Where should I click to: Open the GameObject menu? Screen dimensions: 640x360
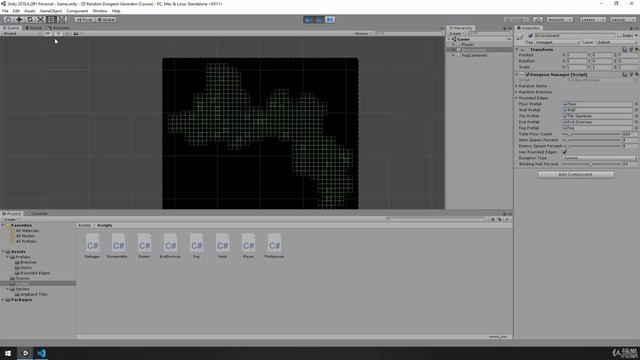point(51,11)
